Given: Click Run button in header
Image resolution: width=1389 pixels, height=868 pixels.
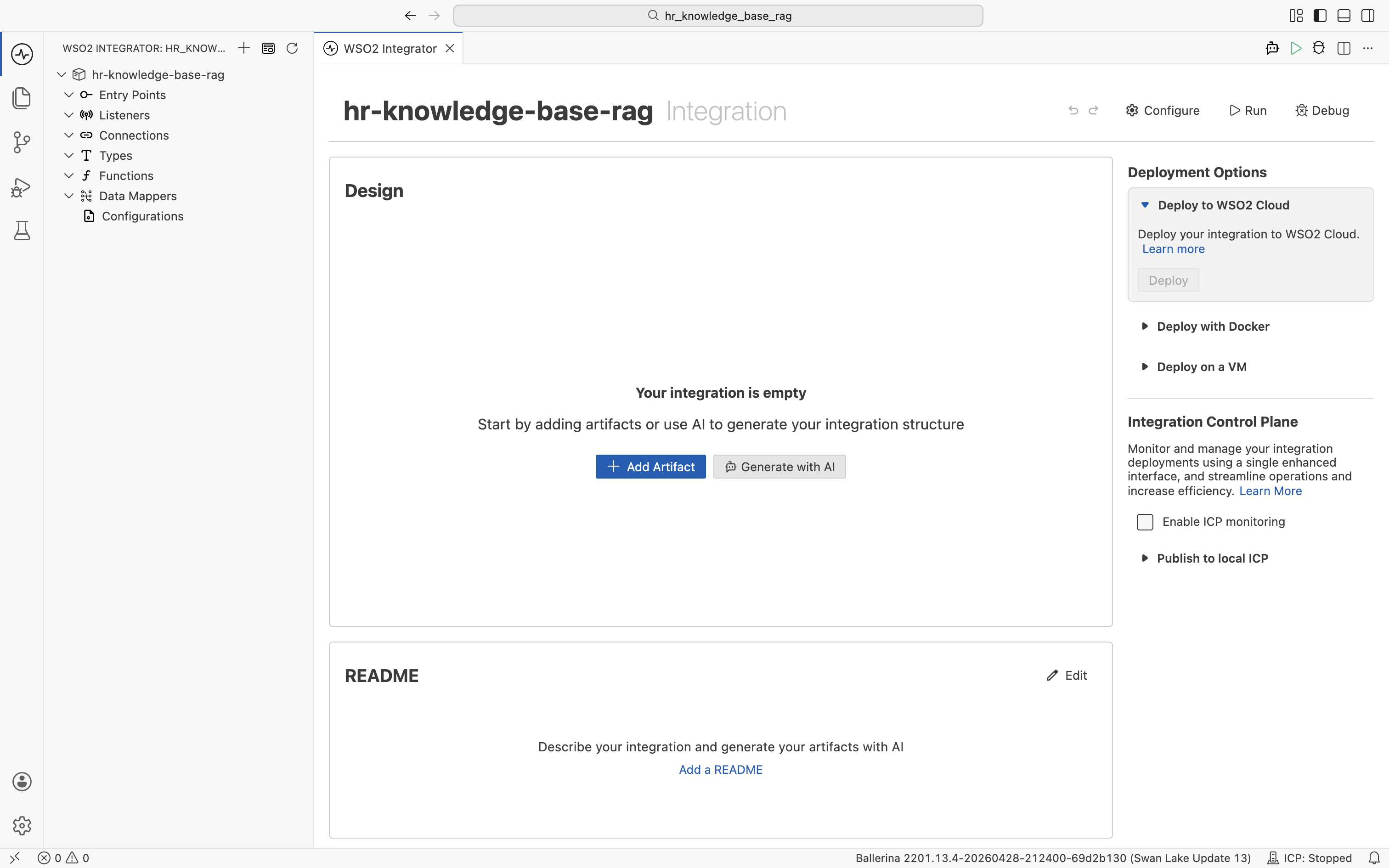Looking at the screenshot, I should click(x=1248, y=110).
